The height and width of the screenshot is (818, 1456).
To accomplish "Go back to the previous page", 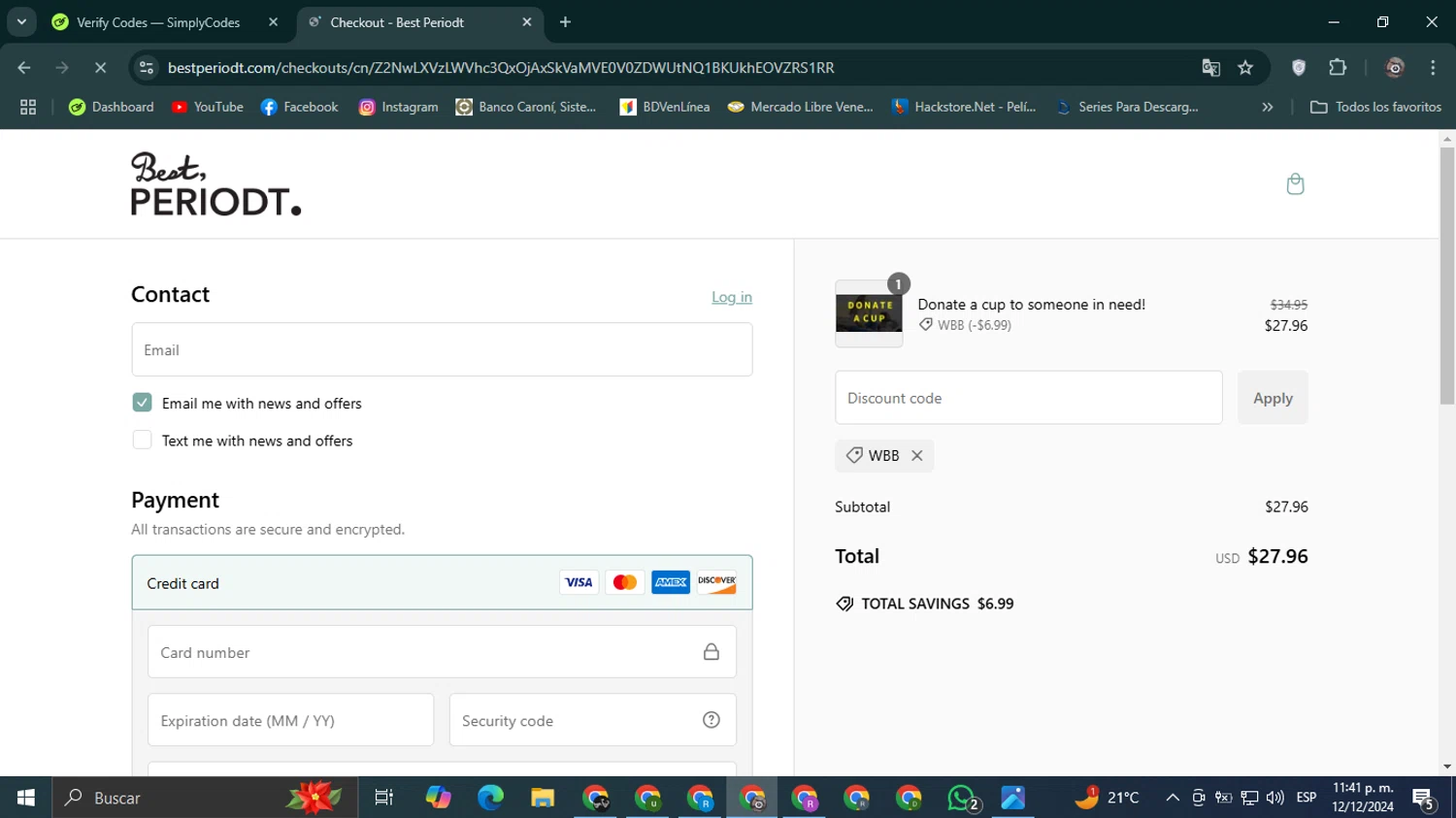I will [24, 68].
